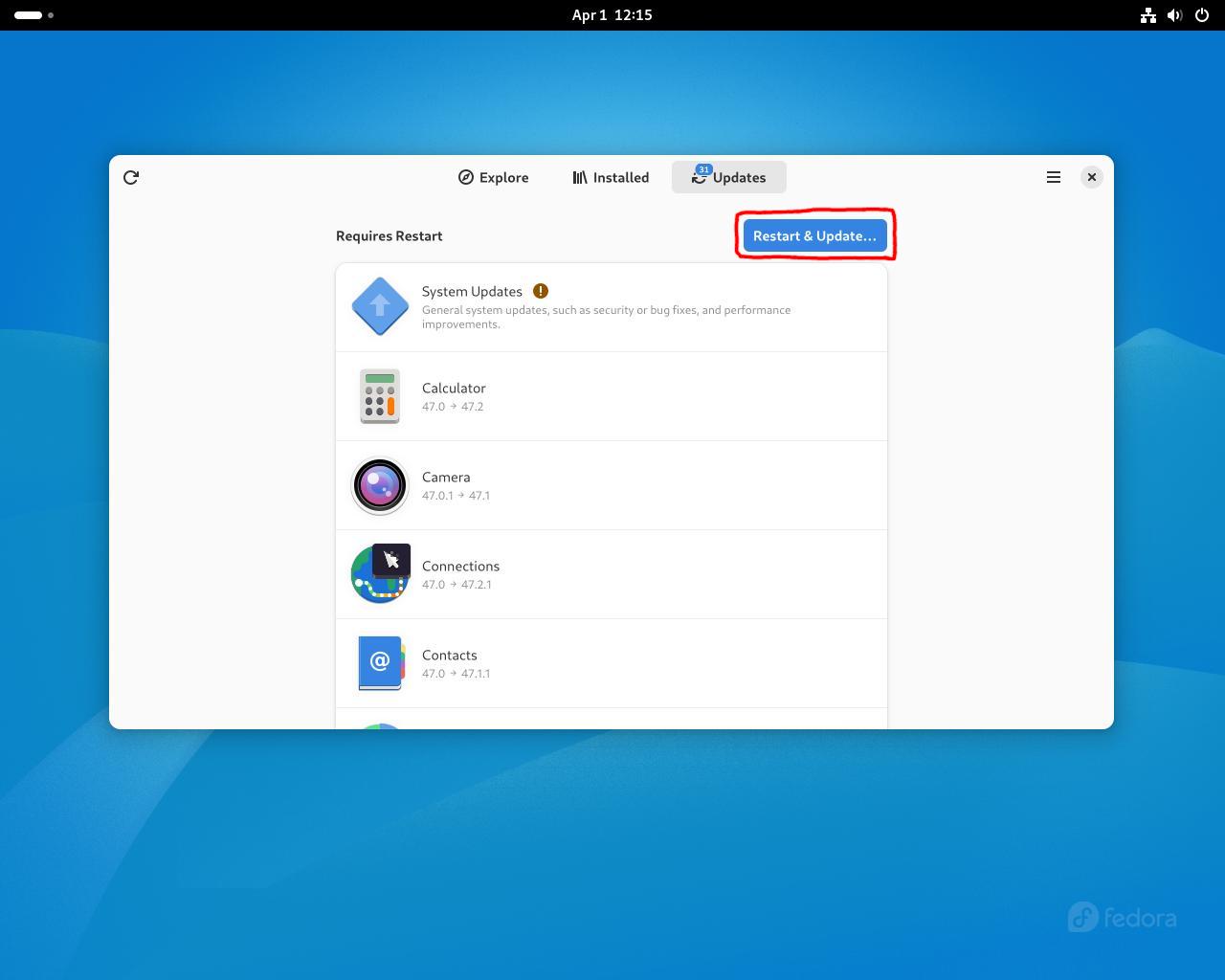
Task: Open the Connections update row
Action: pyautogui.click(x=612, y=574)
